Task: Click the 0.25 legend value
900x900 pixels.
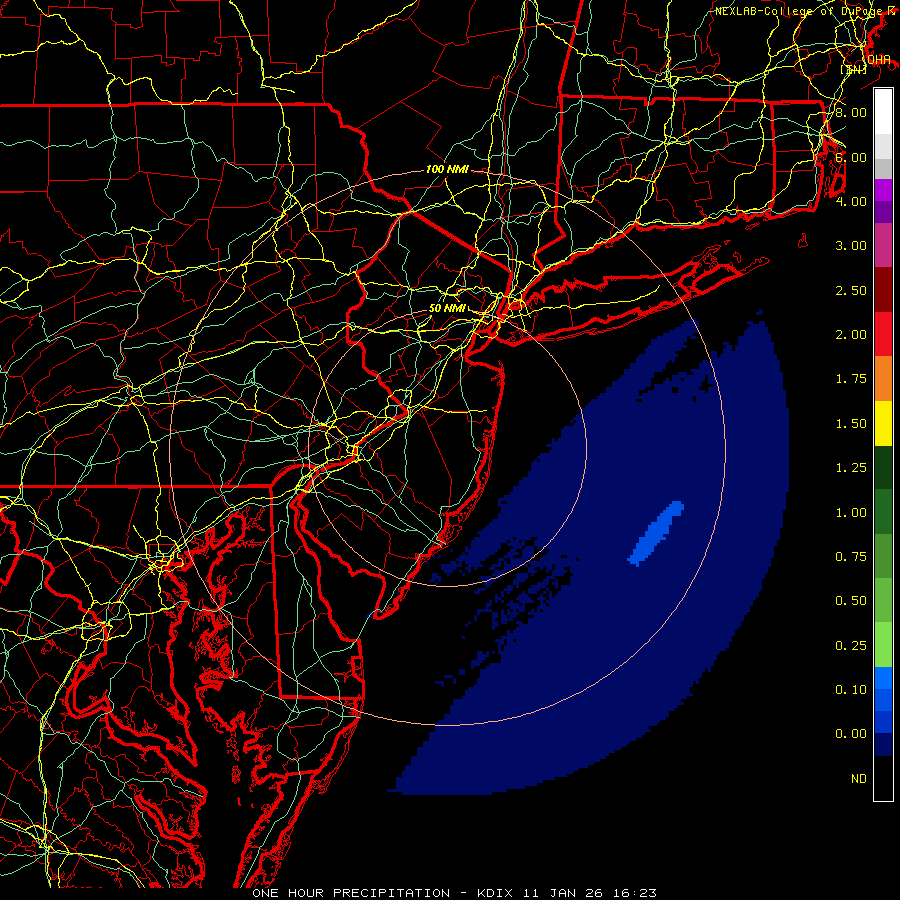Action: coord(851,646)
